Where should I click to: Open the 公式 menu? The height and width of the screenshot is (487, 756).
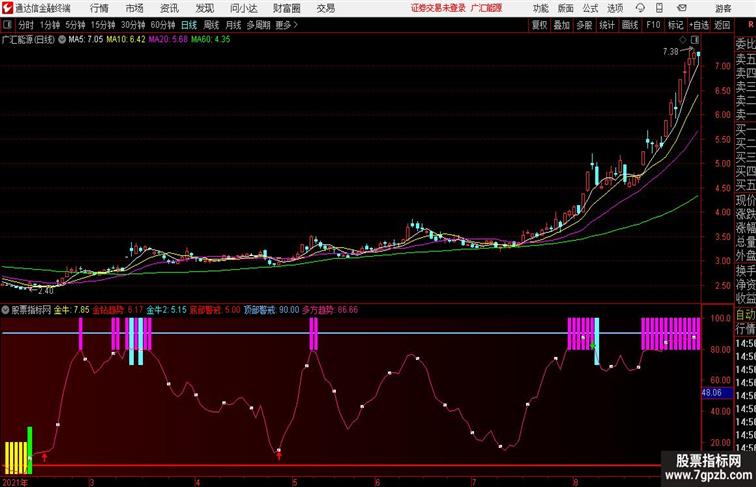click(x=590, y=8)
